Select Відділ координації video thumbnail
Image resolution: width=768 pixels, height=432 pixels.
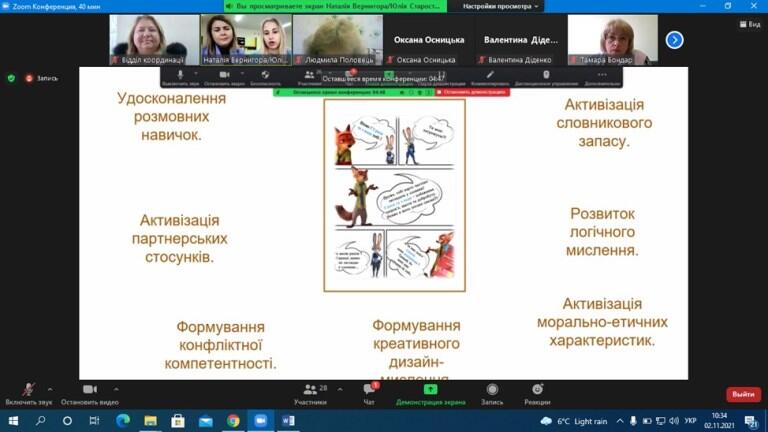point(154,40)
